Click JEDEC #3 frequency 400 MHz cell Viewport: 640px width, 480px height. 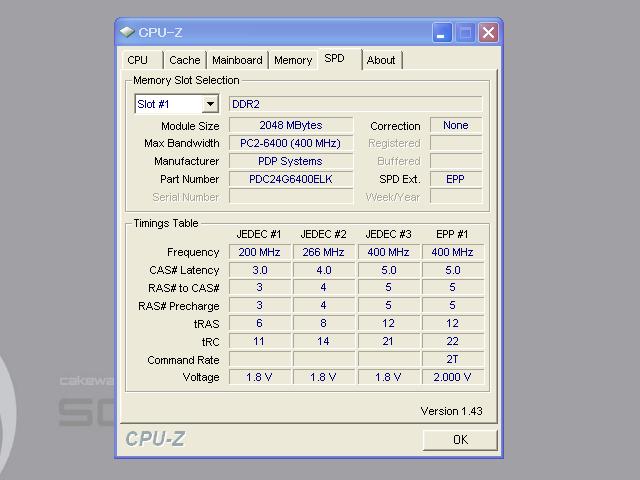(x=389, y=252)
